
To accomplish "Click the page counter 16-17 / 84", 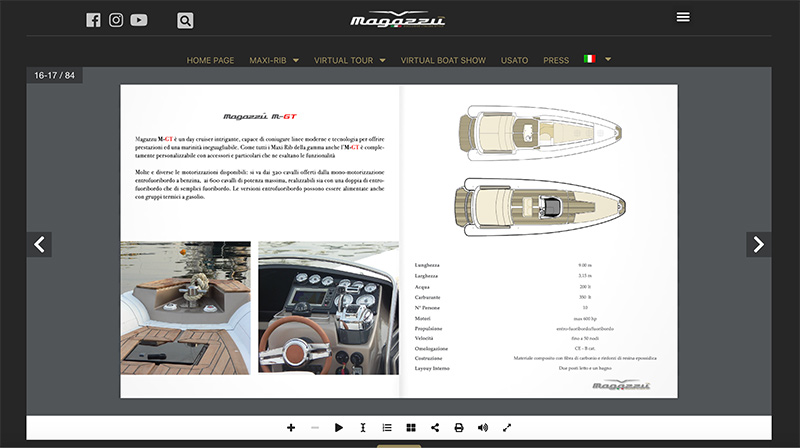I will tap(55, 75).
